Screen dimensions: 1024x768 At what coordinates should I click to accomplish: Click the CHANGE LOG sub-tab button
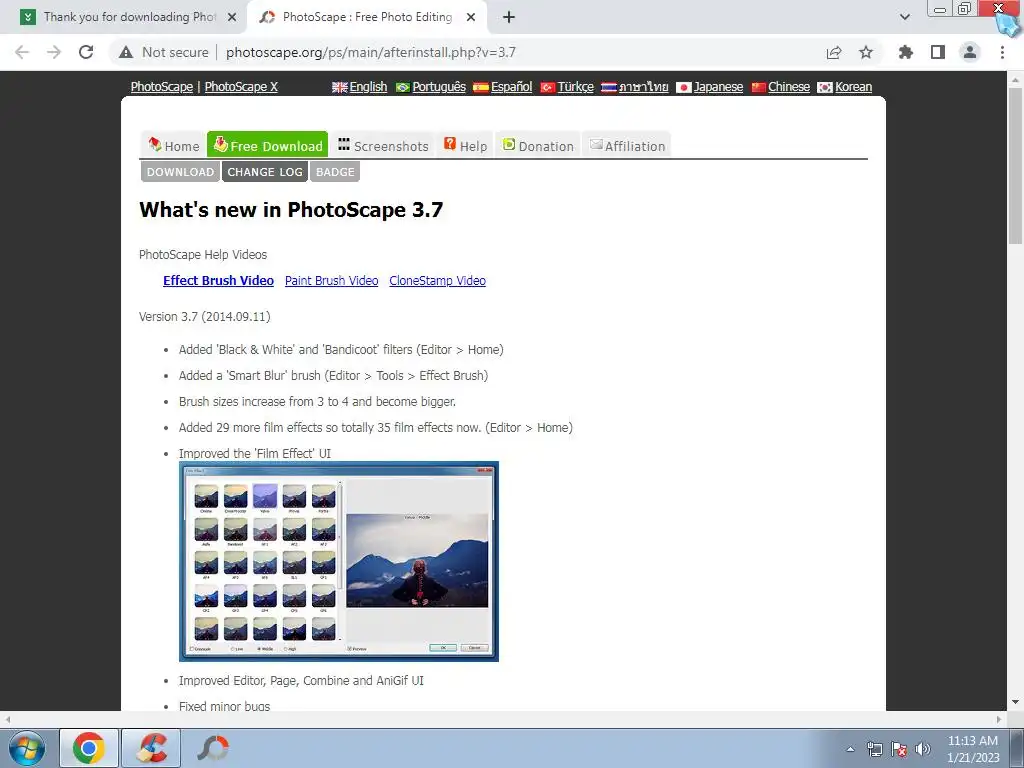(265, 172)
